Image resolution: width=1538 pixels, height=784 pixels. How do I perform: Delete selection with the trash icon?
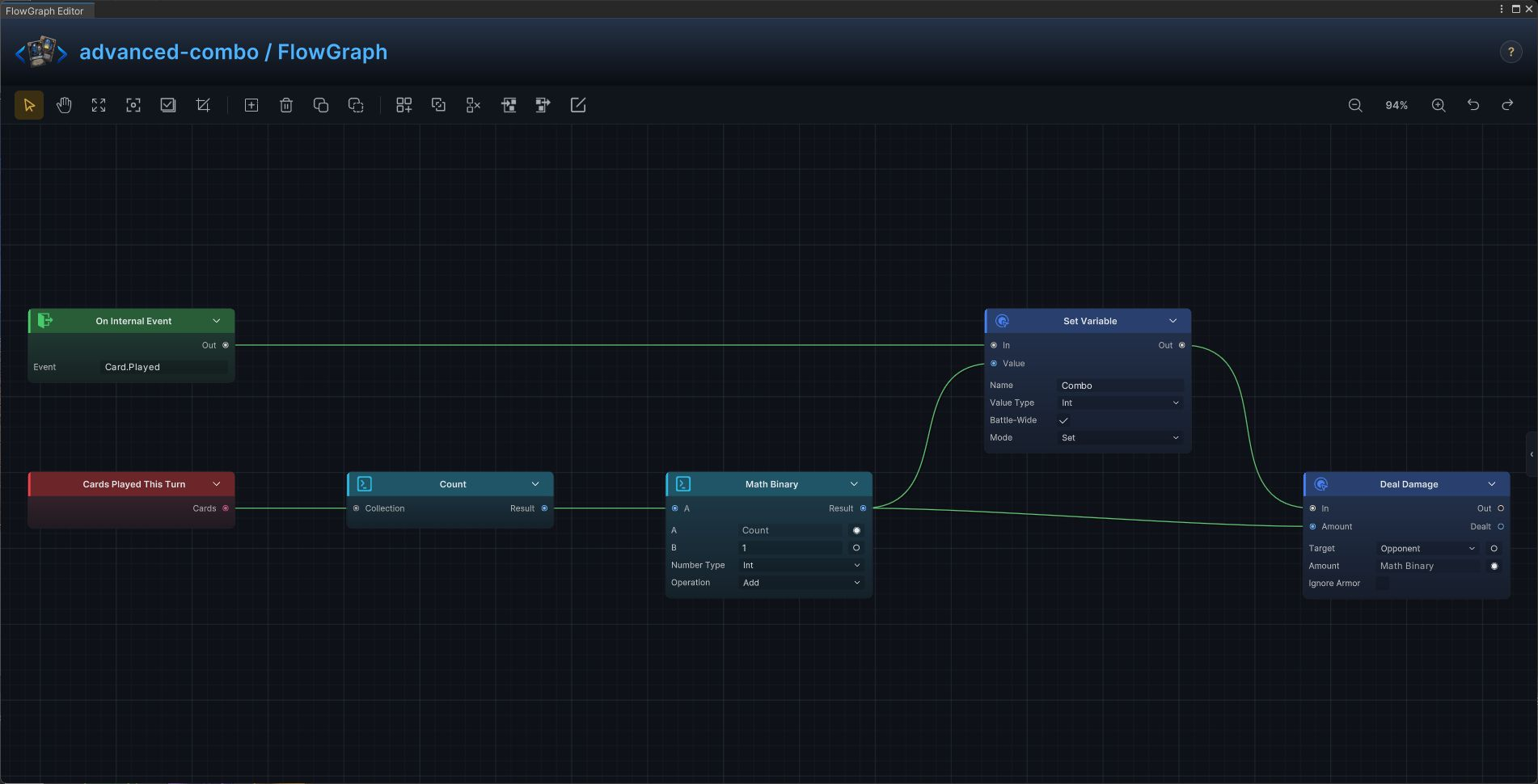[x=286, y=105]
